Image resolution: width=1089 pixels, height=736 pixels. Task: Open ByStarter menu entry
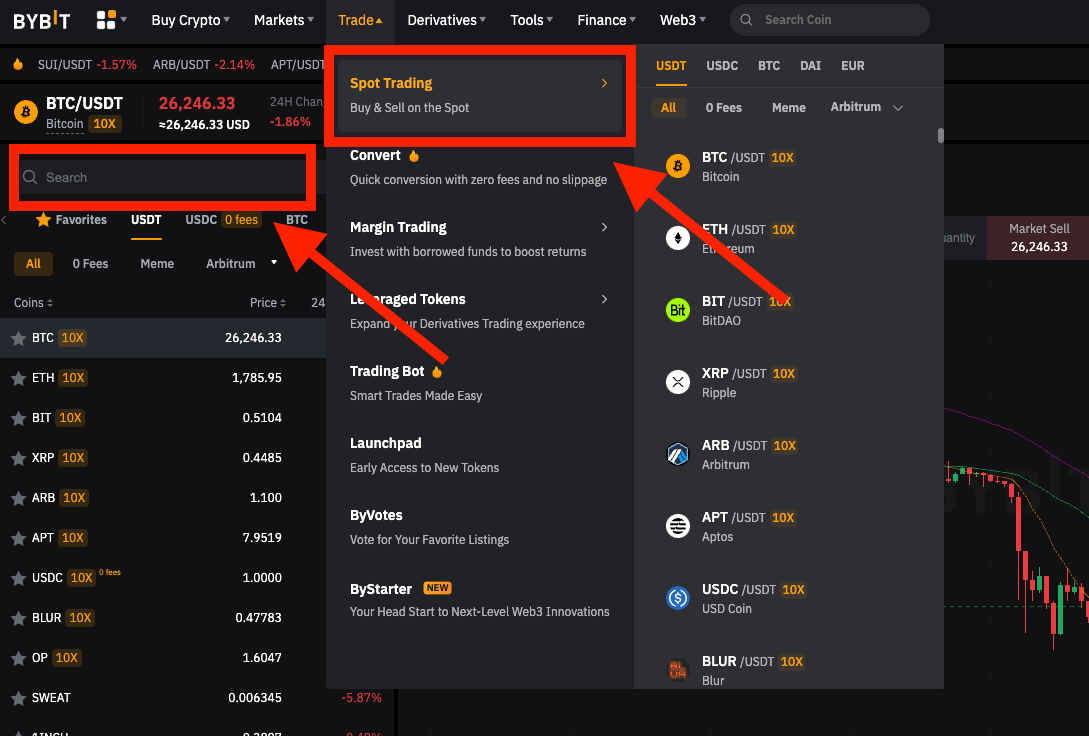(x=479, y=599)
